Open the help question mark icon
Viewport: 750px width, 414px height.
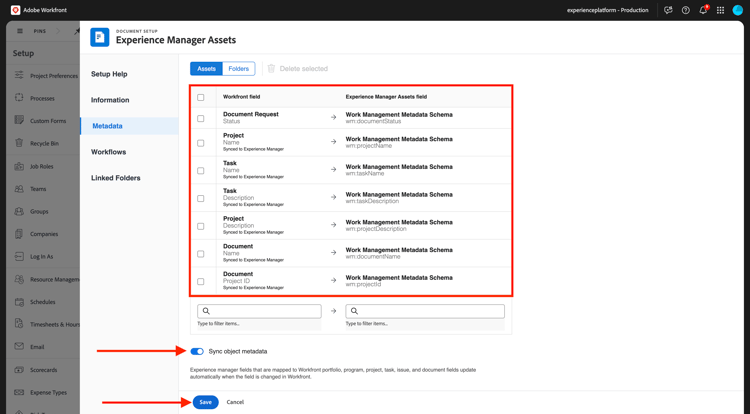pyautogui.click(x=685, y=10)
